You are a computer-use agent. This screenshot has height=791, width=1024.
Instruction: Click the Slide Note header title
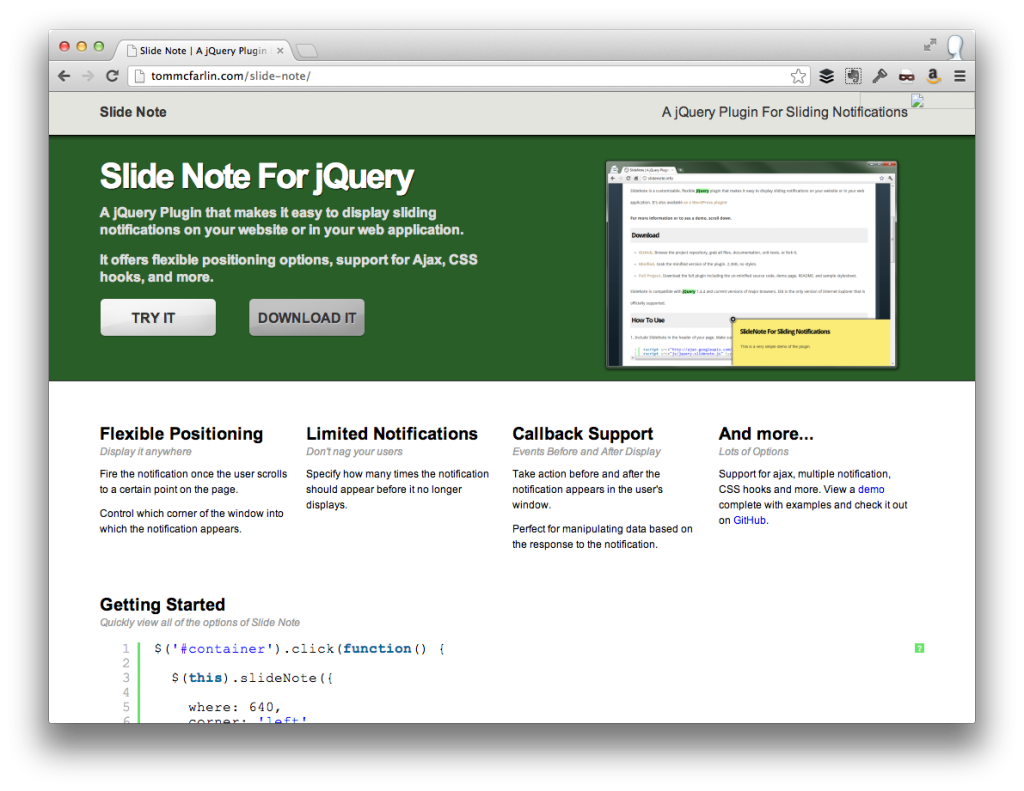pyautogui.click(x=133, y=112)
